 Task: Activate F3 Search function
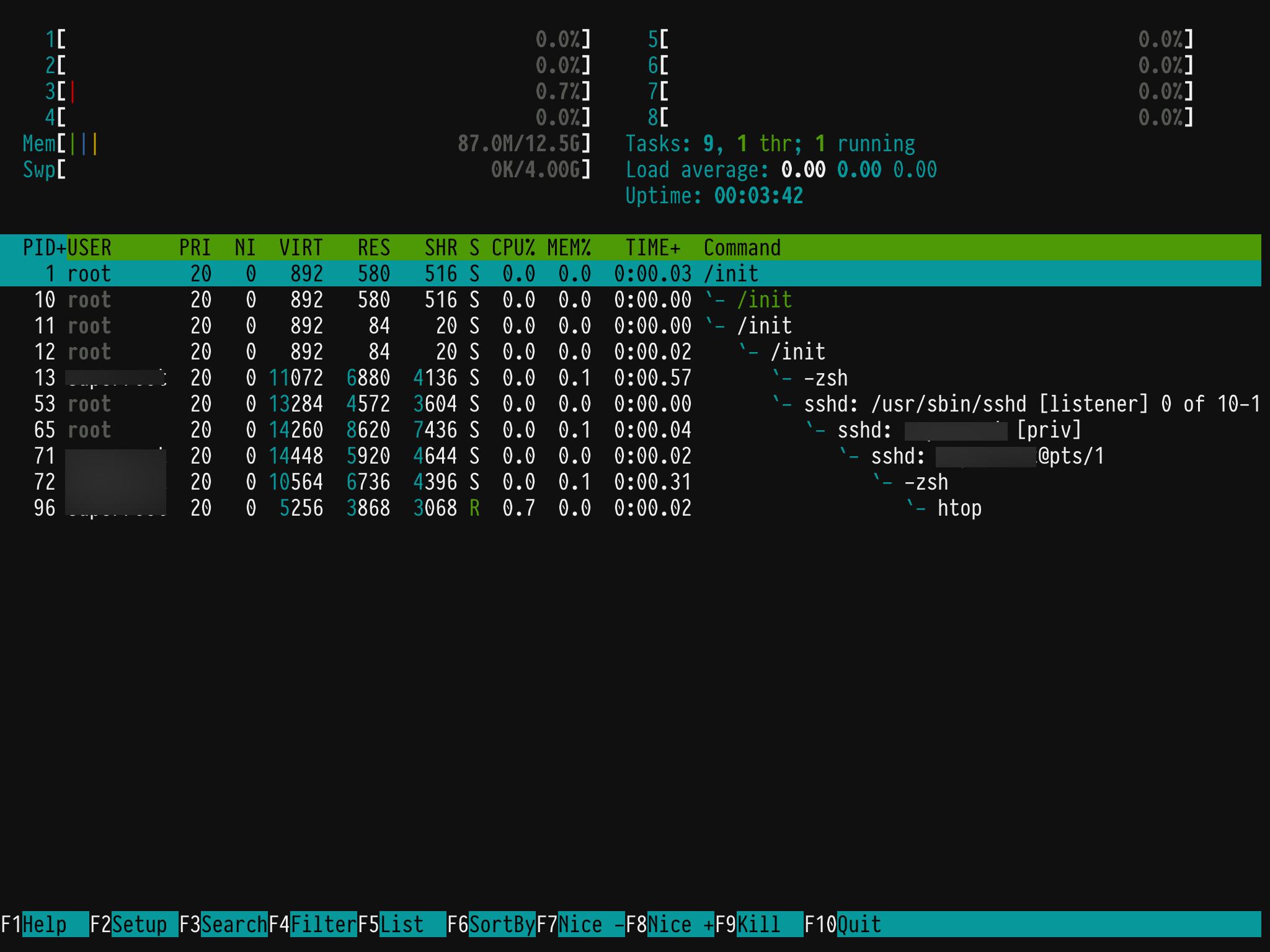click(x=233, y=924)
